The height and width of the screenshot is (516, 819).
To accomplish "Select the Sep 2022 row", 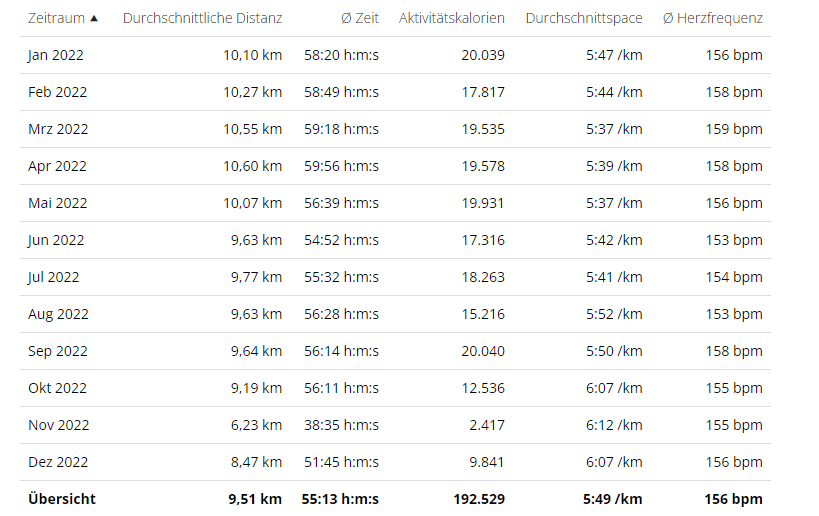I will (57, 351).
